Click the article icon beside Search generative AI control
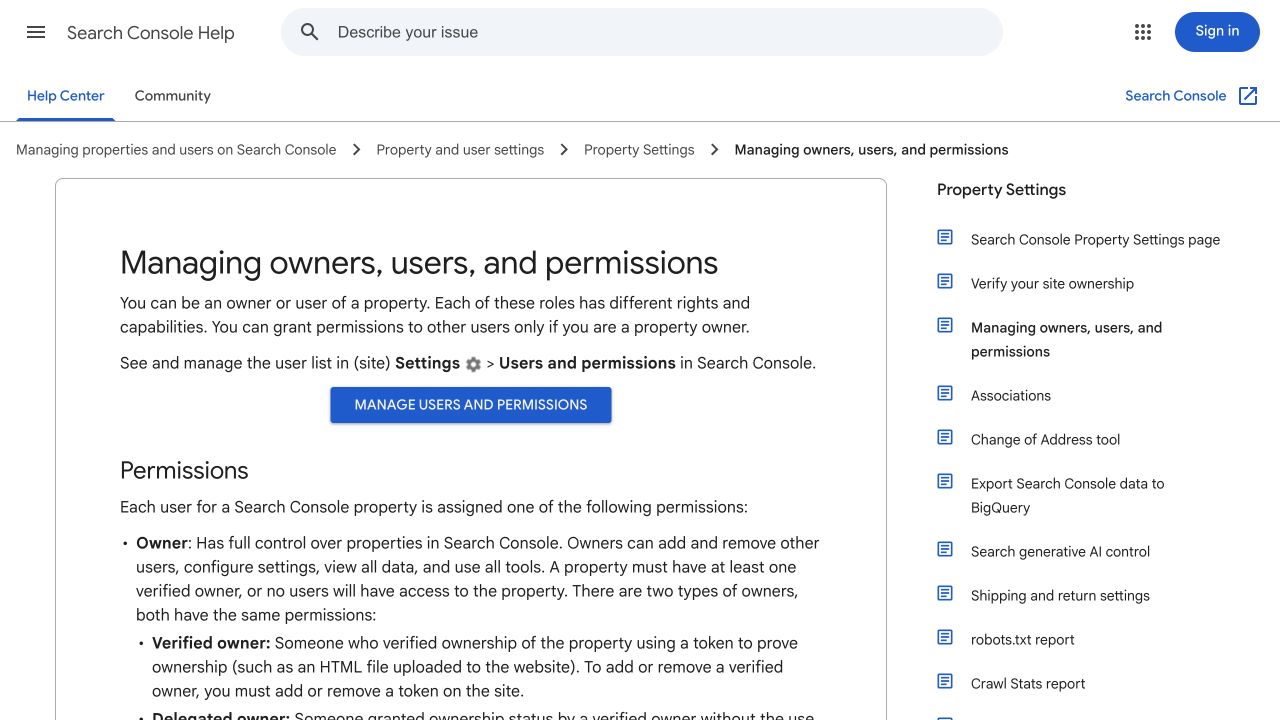 (x=945, y=549)
